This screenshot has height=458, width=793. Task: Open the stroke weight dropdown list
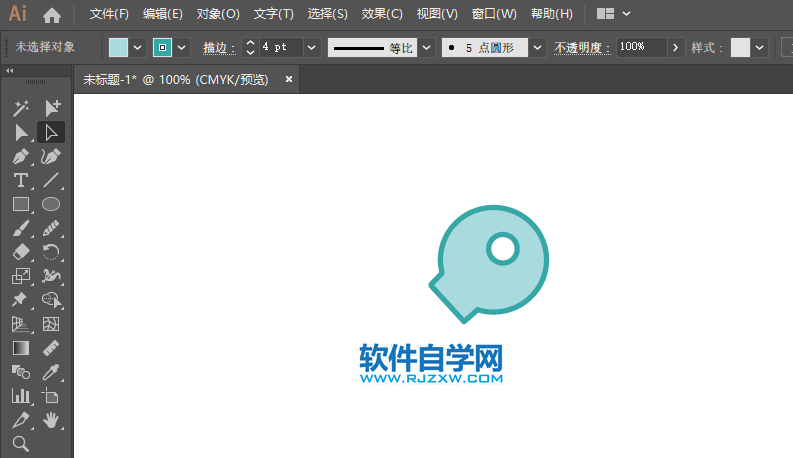pos(312,48)
